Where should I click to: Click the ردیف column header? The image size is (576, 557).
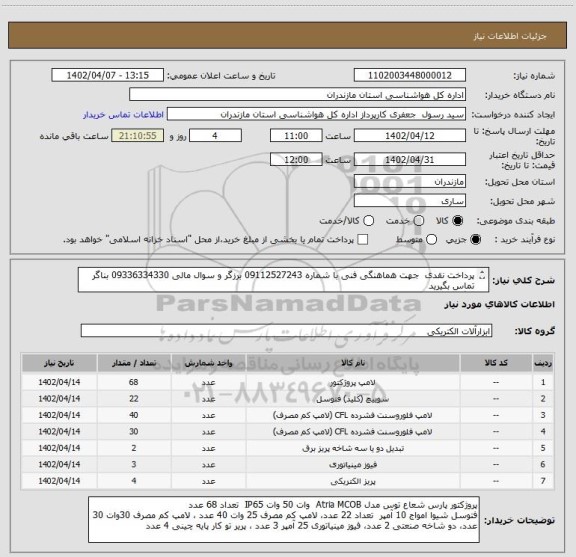[x=543, y=363]
